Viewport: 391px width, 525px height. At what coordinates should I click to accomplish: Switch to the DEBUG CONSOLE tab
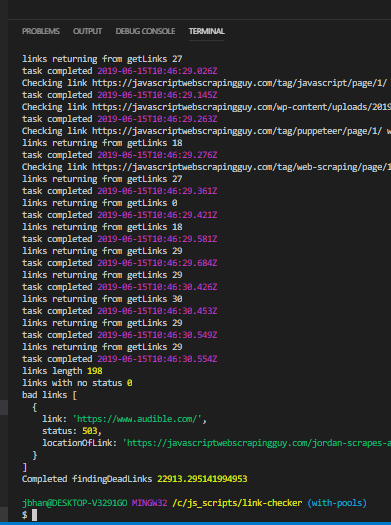click(x=145, y=31)
